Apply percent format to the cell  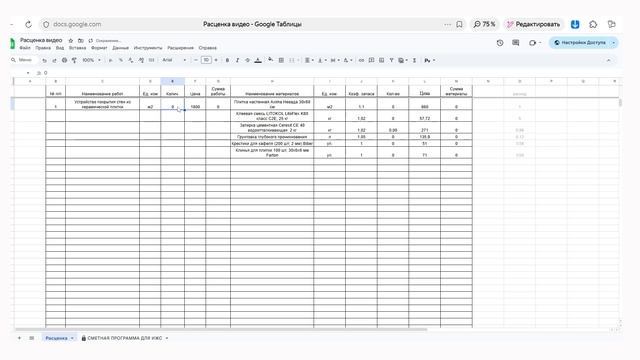pos(121,60)
